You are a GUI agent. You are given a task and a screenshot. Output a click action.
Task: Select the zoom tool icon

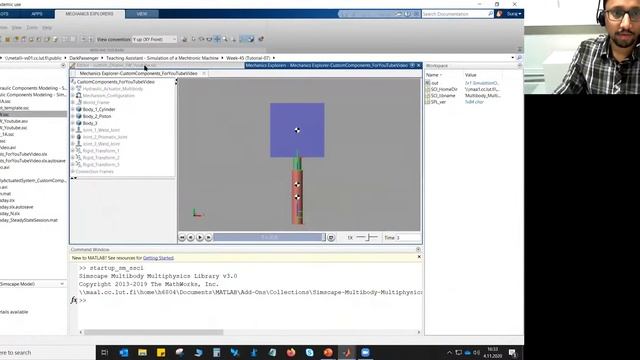click(x=225, y=39)
